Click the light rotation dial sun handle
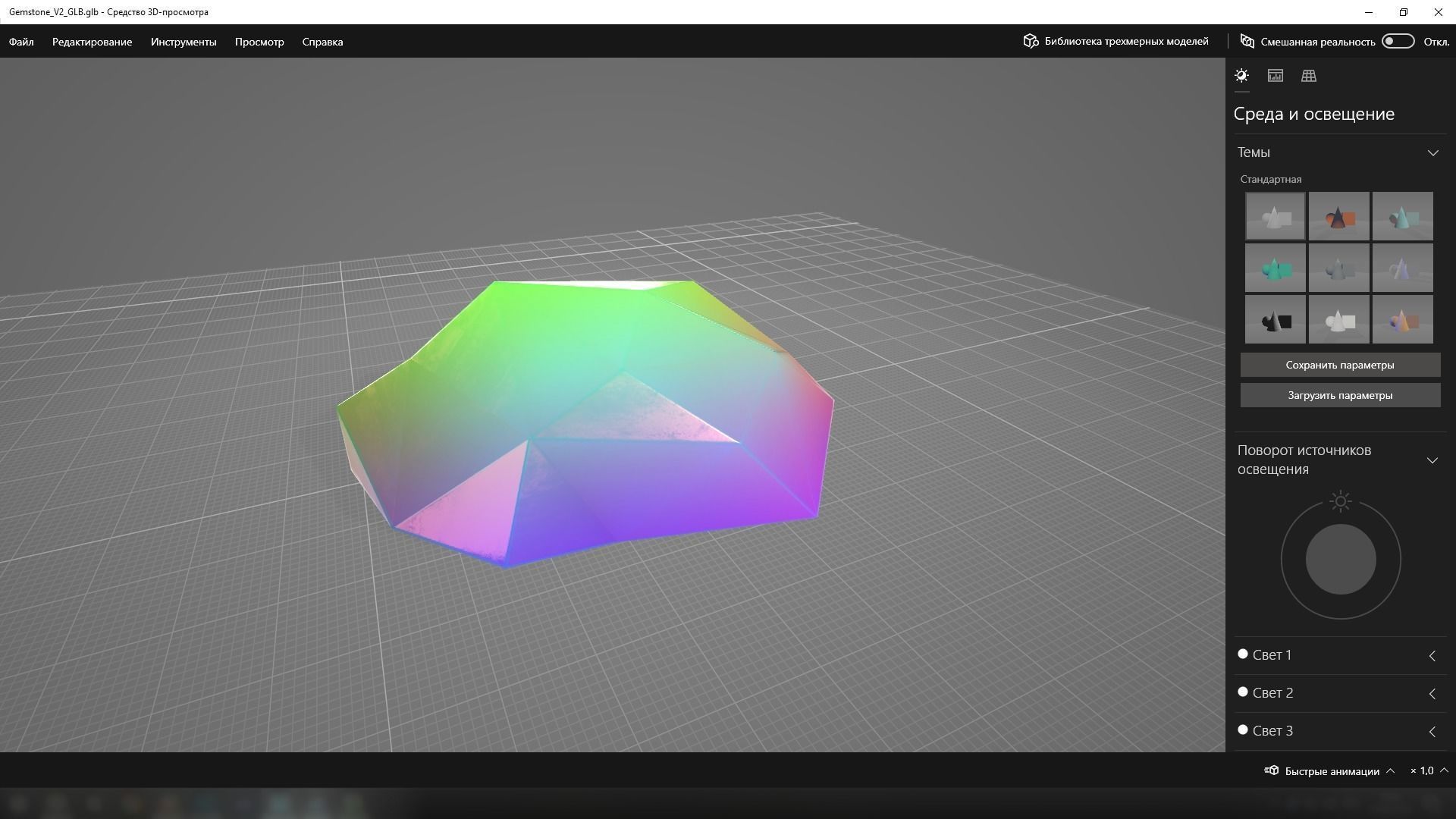Viewport: 1456px width, 819px height. pos(1341,501)
